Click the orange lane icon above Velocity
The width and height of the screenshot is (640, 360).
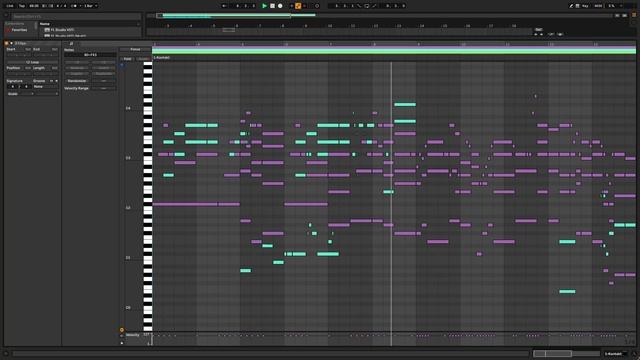(122, 329)
